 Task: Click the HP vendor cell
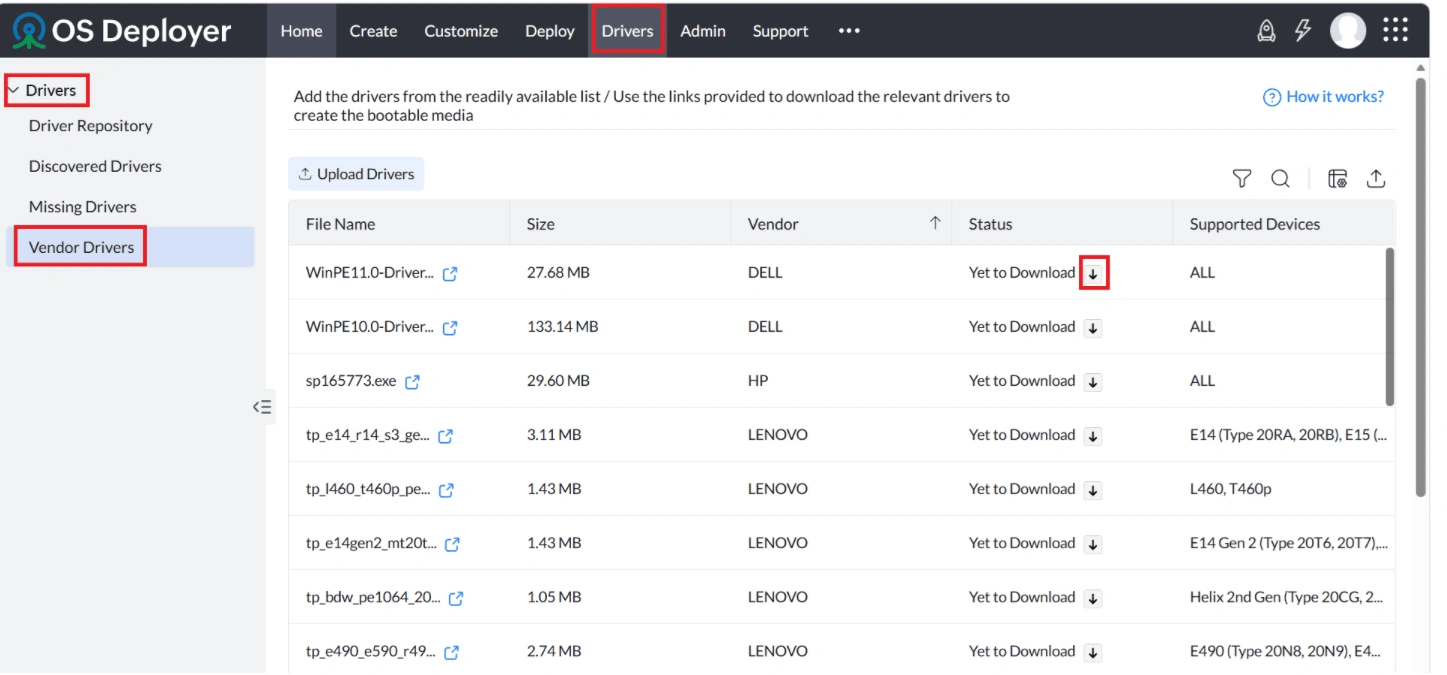[759, 381]
